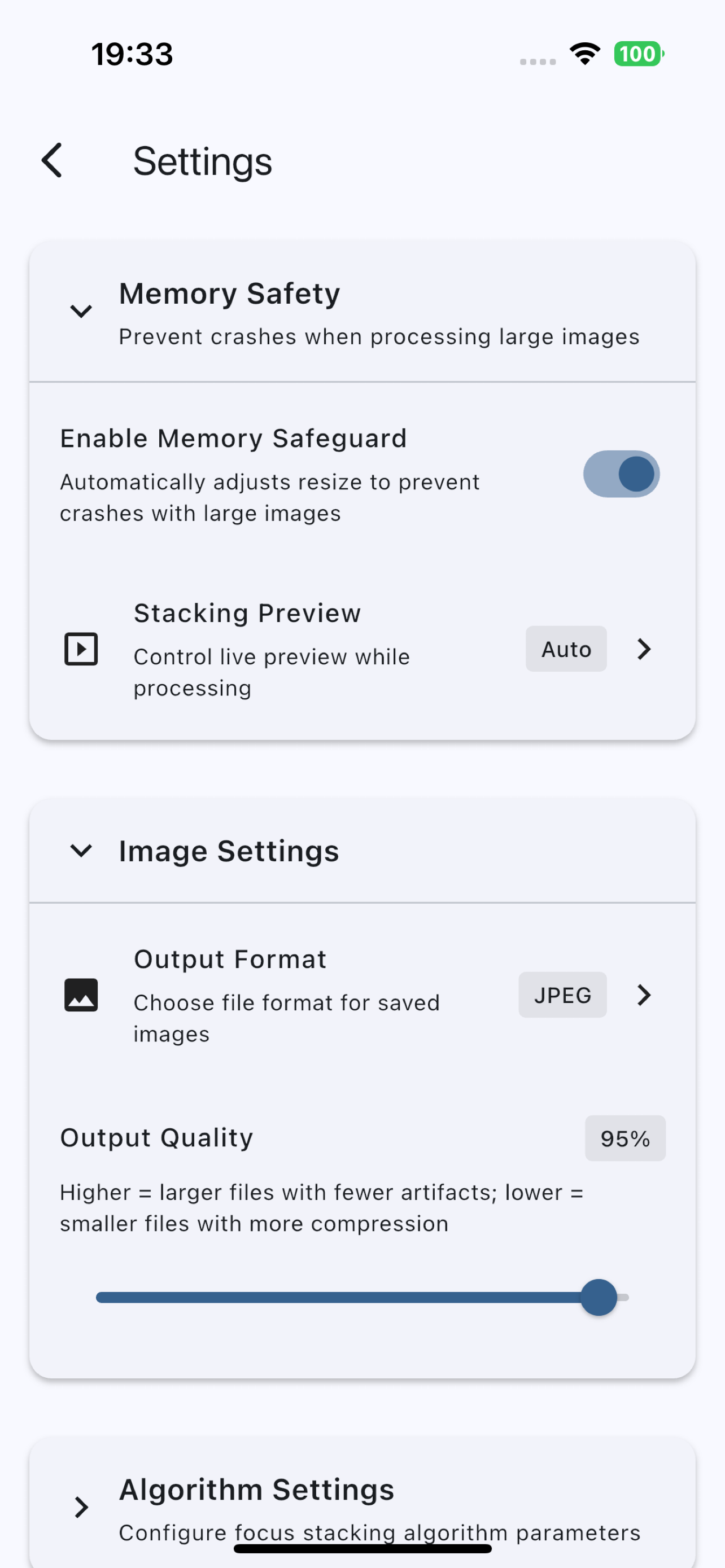Viewport: 725px width, 1568px height.
Task: Open the Auto preview mode selector
Action: pos(566,649)
